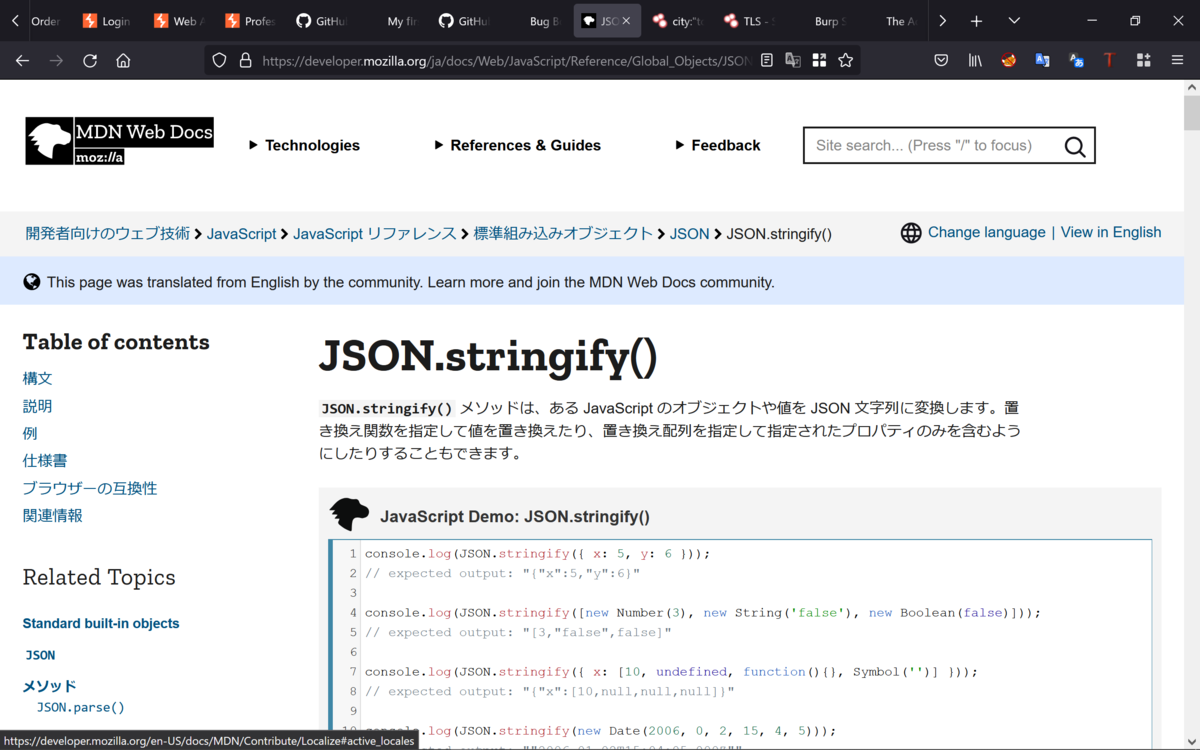This screenshot has height=750, width=1200.
Task: Click line 1 of the demo code editor
Action: (537, 553)
